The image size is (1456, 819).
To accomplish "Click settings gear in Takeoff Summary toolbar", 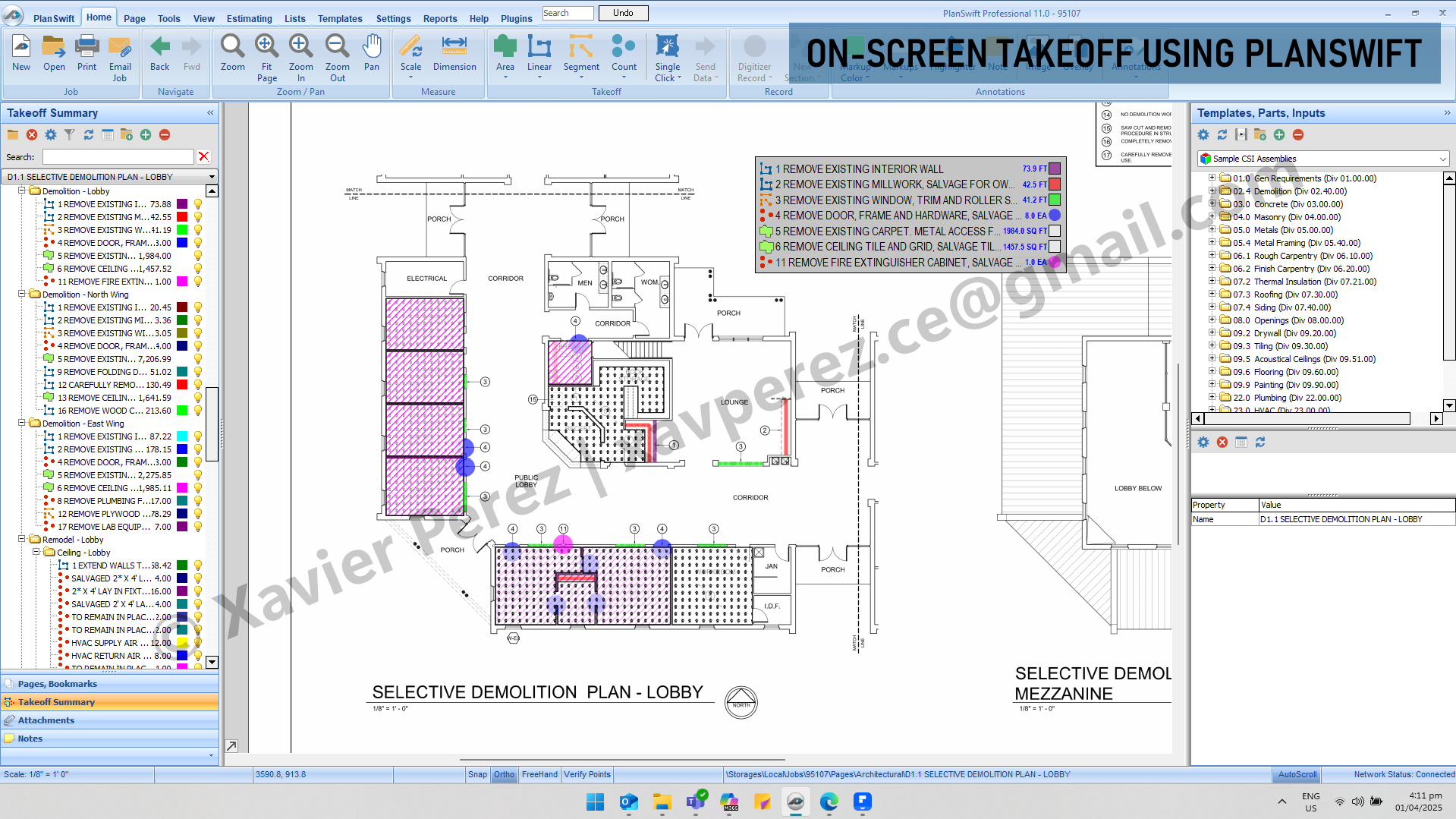I will [51, 134].
